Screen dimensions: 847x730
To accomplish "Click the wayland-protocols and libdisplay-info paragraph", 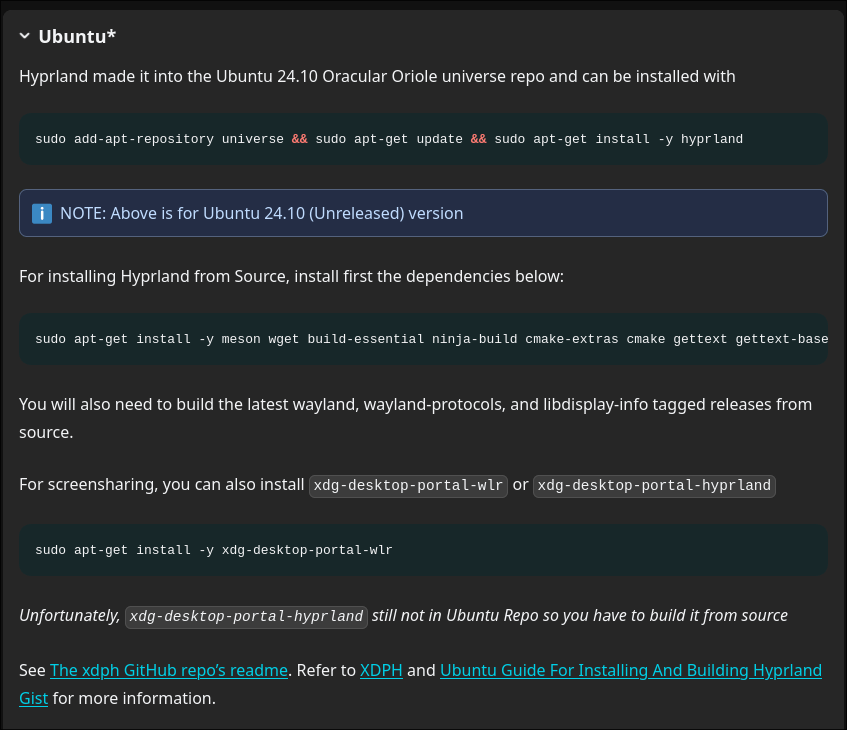I will click(x=415, y=418).
